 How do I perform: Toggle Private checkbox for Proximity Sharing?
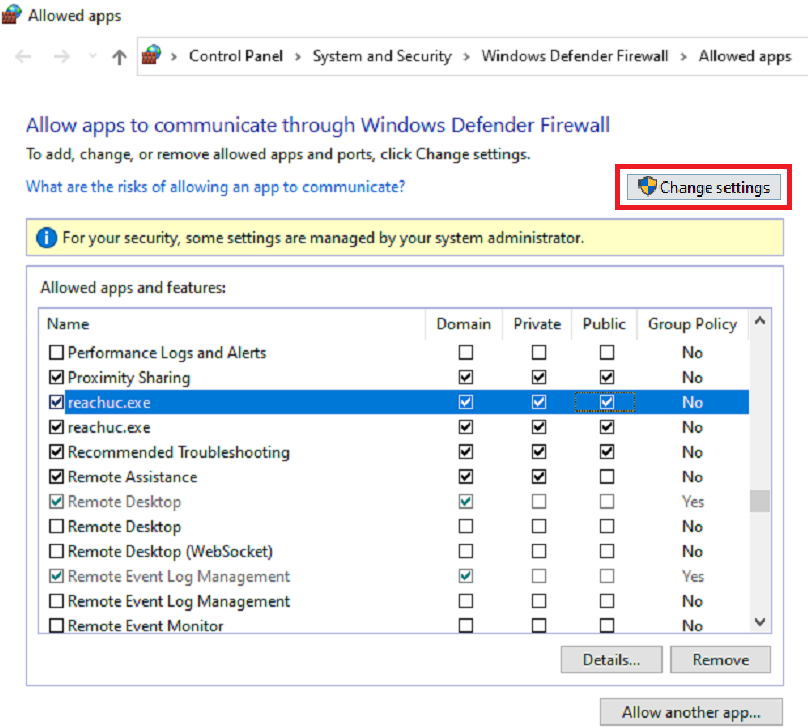point(538,377)
